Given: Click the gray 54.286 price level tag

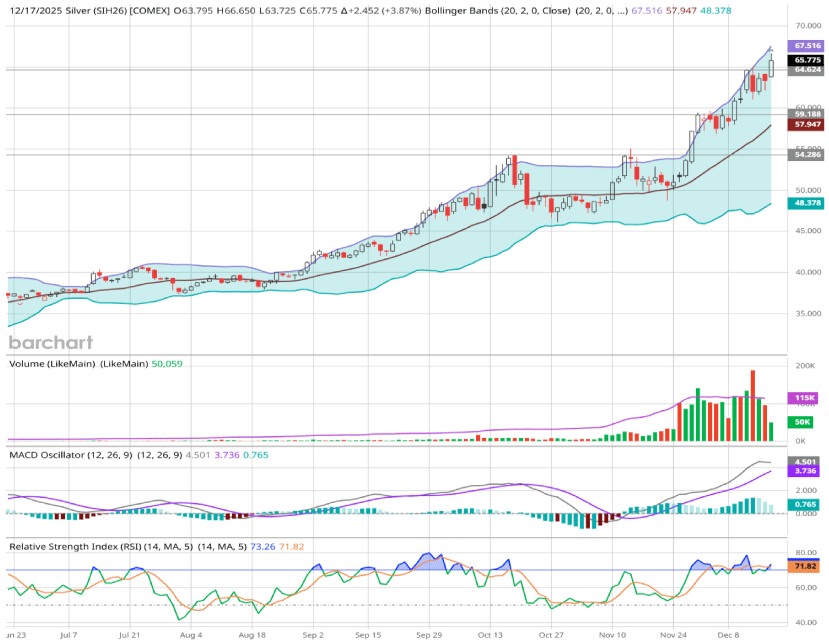Looking at the screenshot, I should (807, 155).
